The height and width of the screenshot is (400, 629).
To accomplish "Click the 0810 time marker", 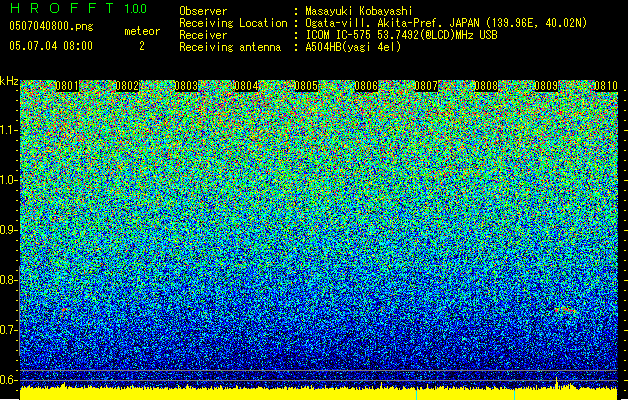I will [x=606, y=86].
